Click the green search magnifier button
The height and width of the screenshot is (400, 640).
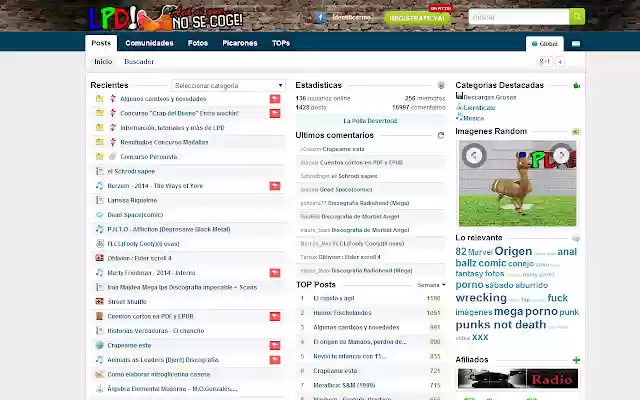tap(577, 17)
